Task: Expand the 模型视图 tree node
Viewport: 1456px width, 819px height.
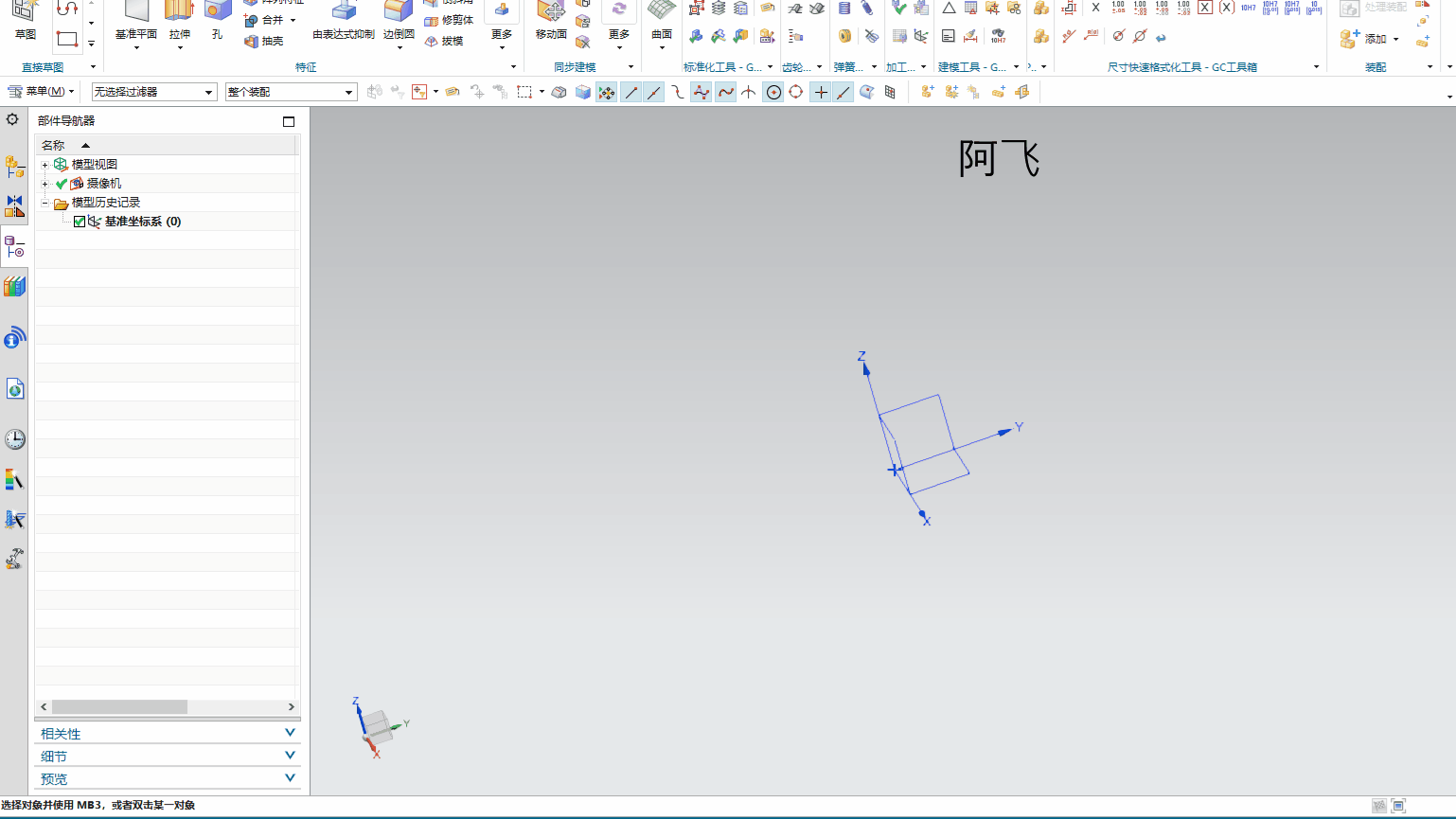Action: click(44, 164)
